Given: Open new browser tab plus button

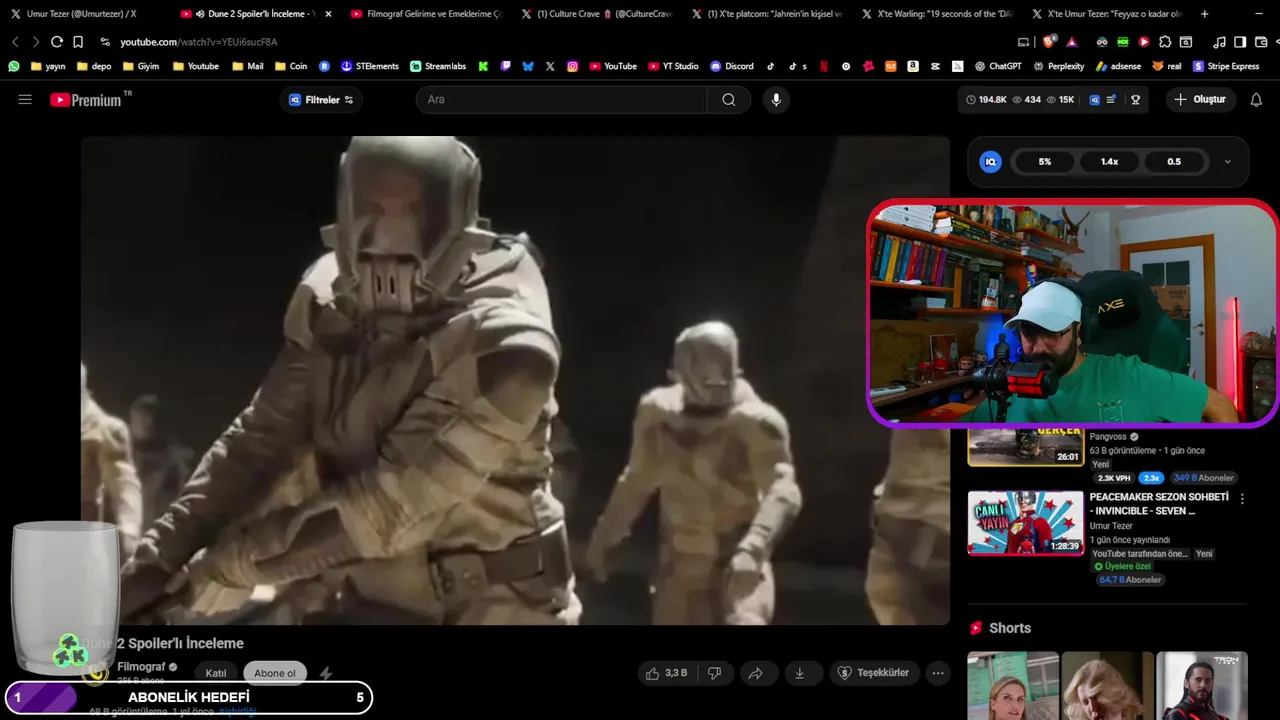Looking at the screenshot, I should (x=1204, y=14).
